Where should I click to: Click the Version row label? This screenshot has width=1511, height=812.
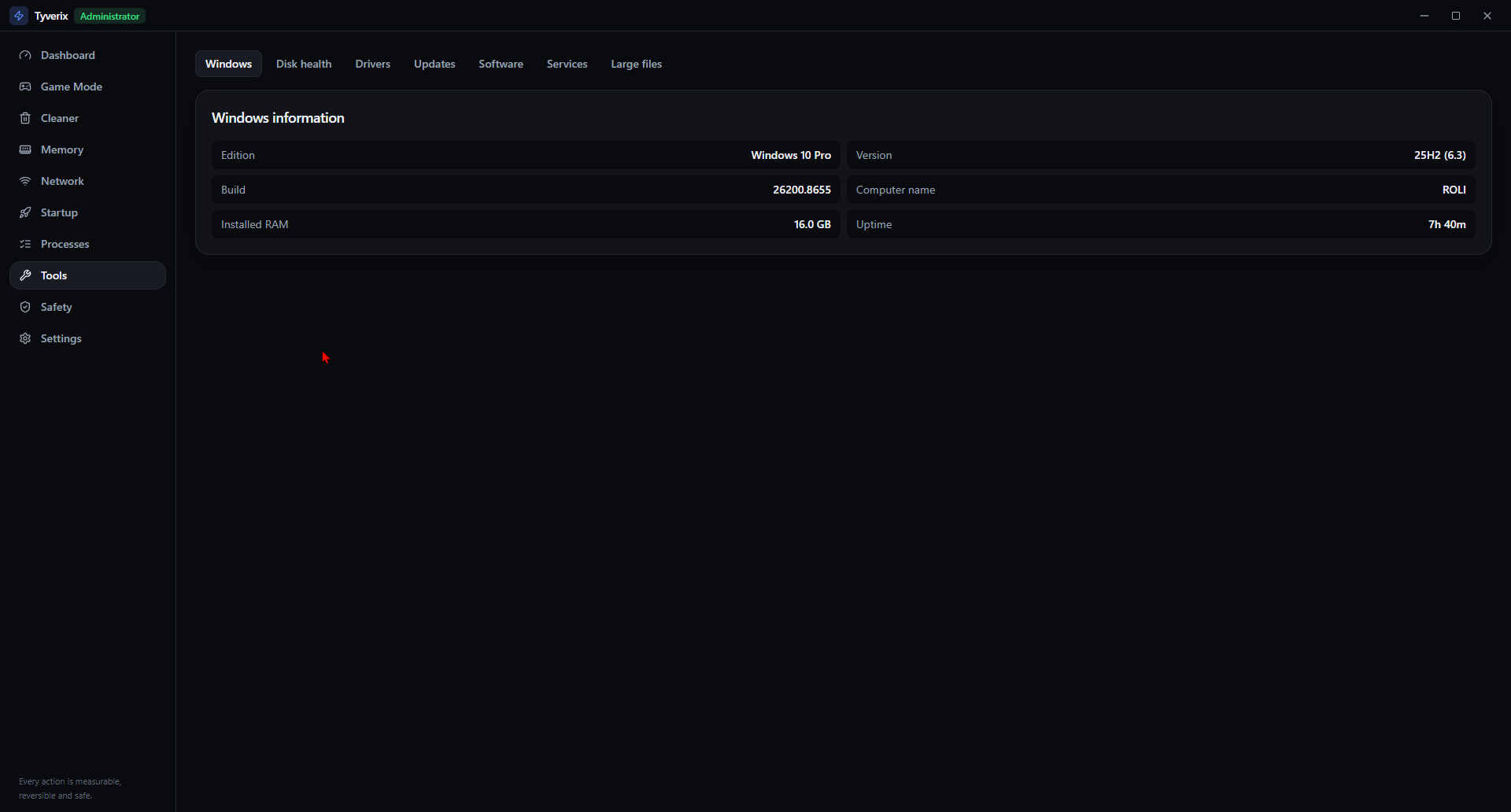tap(874, 155)
